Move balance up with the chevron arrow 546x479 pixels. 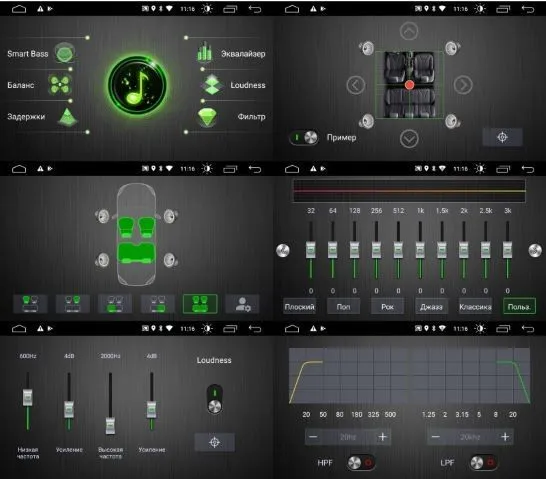tap(409, 31)
